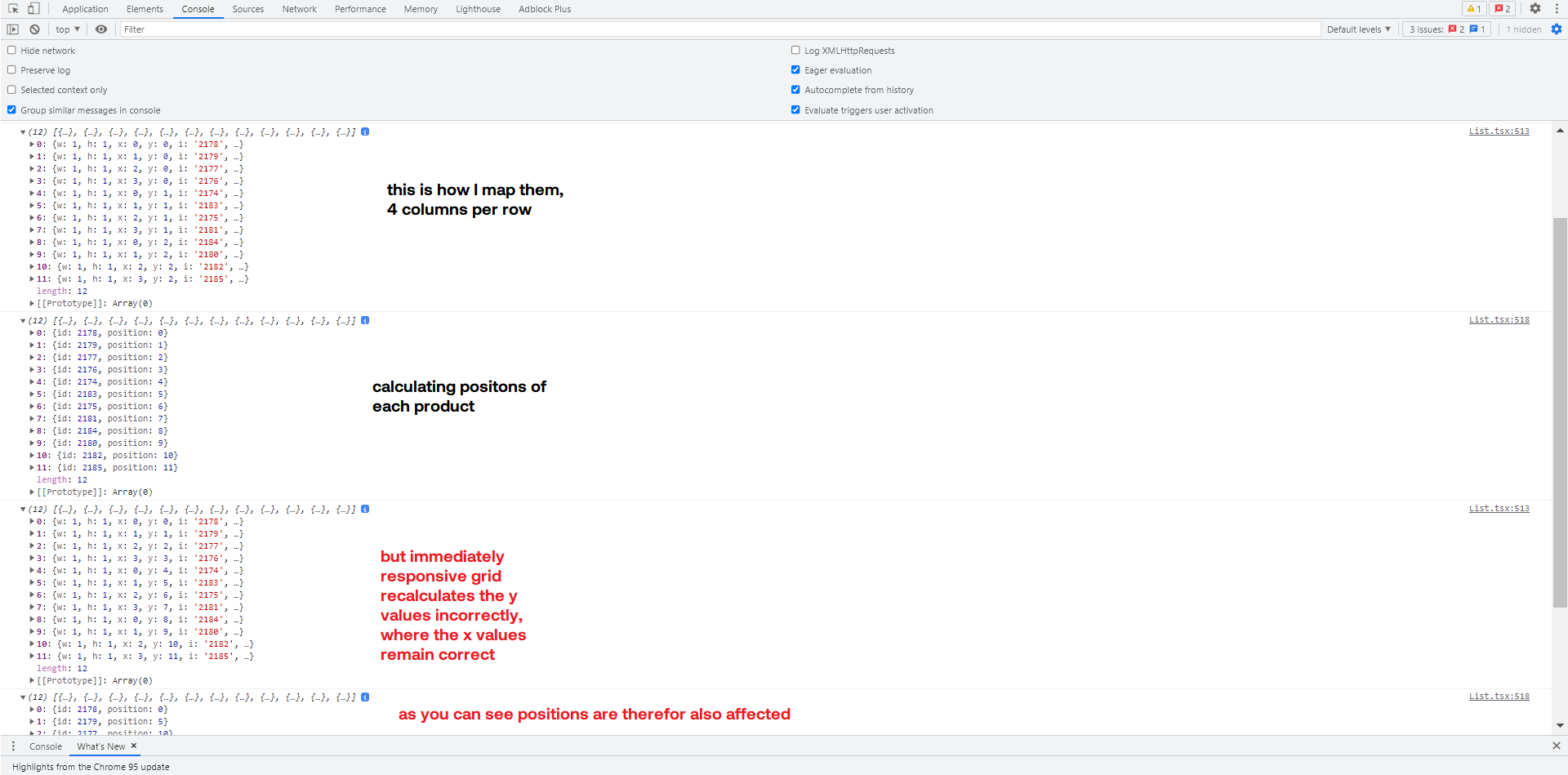The image size is (1568, 775).
Task: Click info badge on first (12) array log
Action: 365,131
